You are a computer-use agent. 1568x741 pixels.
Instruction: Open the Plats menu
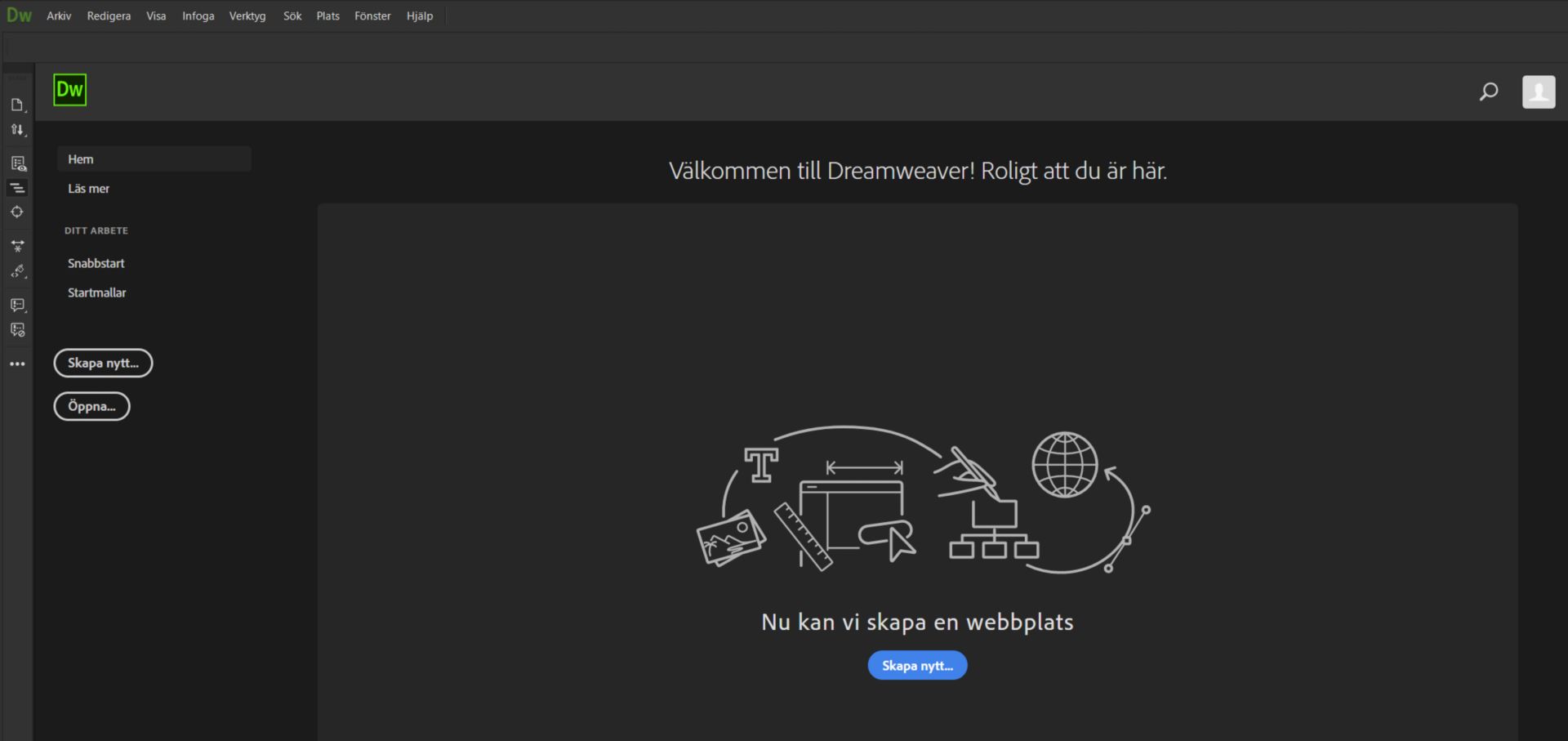coord(327,16)
